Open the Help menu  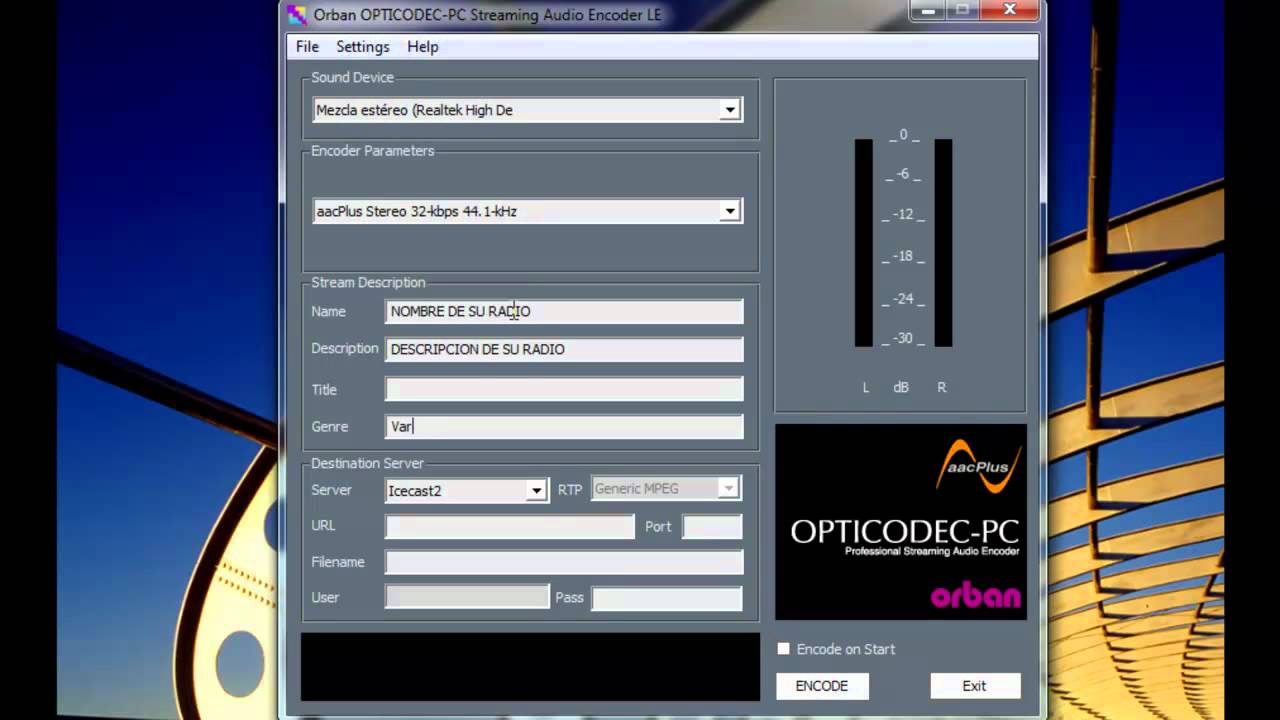pyautogui.click(x=423, y=47)
